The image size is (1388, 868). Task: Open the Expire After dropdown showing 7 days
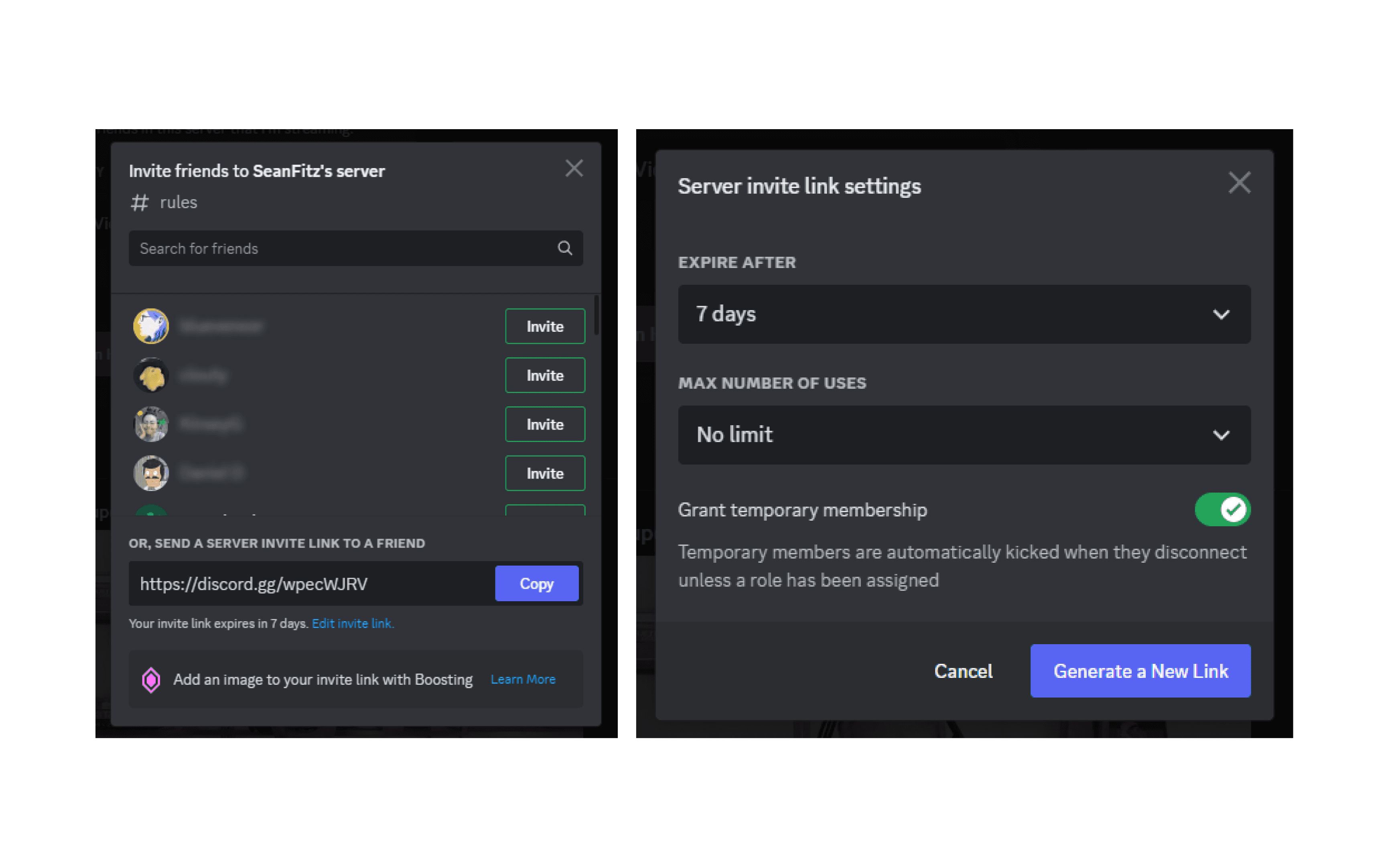[x=964, y=314]
